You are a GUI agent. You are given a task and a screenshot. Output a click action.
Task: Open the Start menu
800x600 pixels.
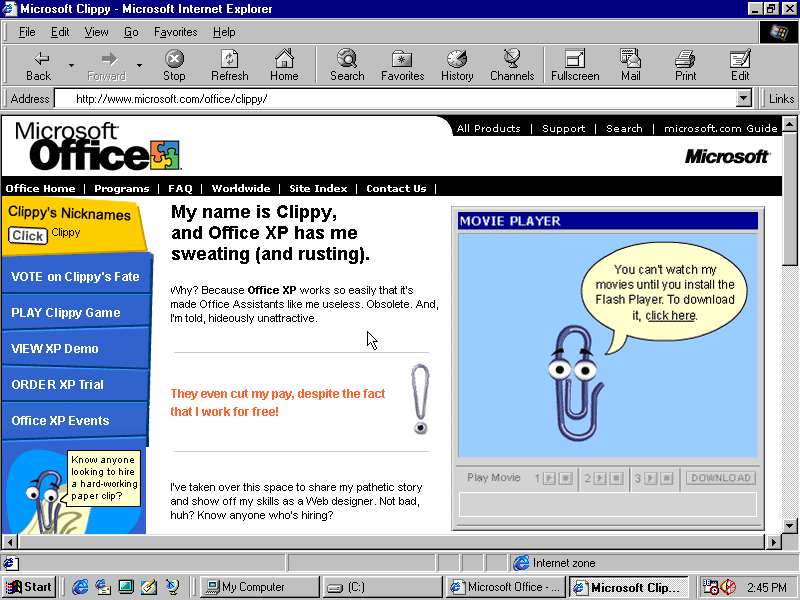point(29,587)
